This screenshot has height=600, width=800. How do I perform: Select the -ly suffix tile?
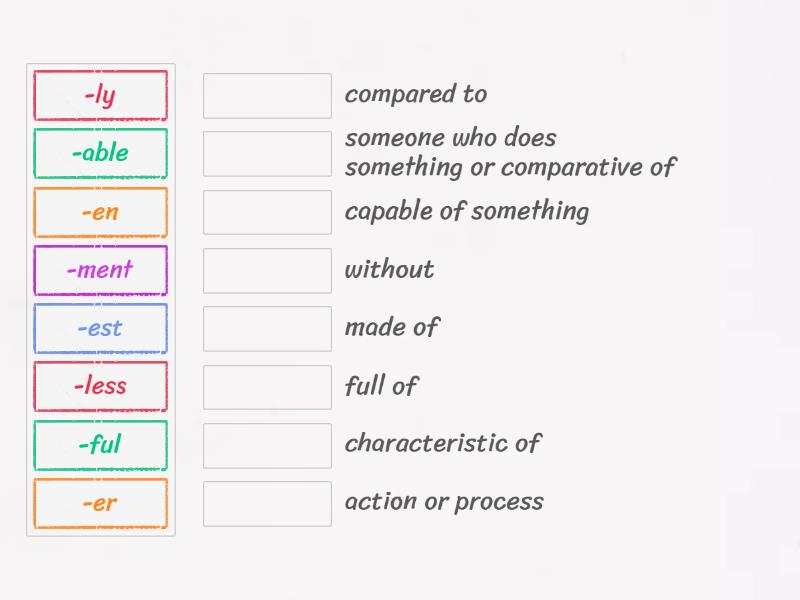[100, 95]
